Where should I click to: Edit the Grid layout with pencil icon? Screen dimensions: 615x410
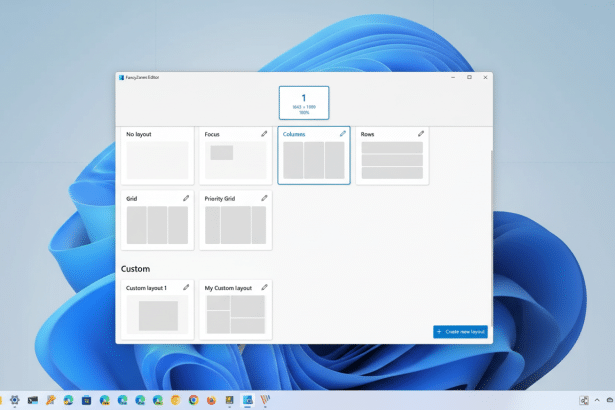coord(186,198)
